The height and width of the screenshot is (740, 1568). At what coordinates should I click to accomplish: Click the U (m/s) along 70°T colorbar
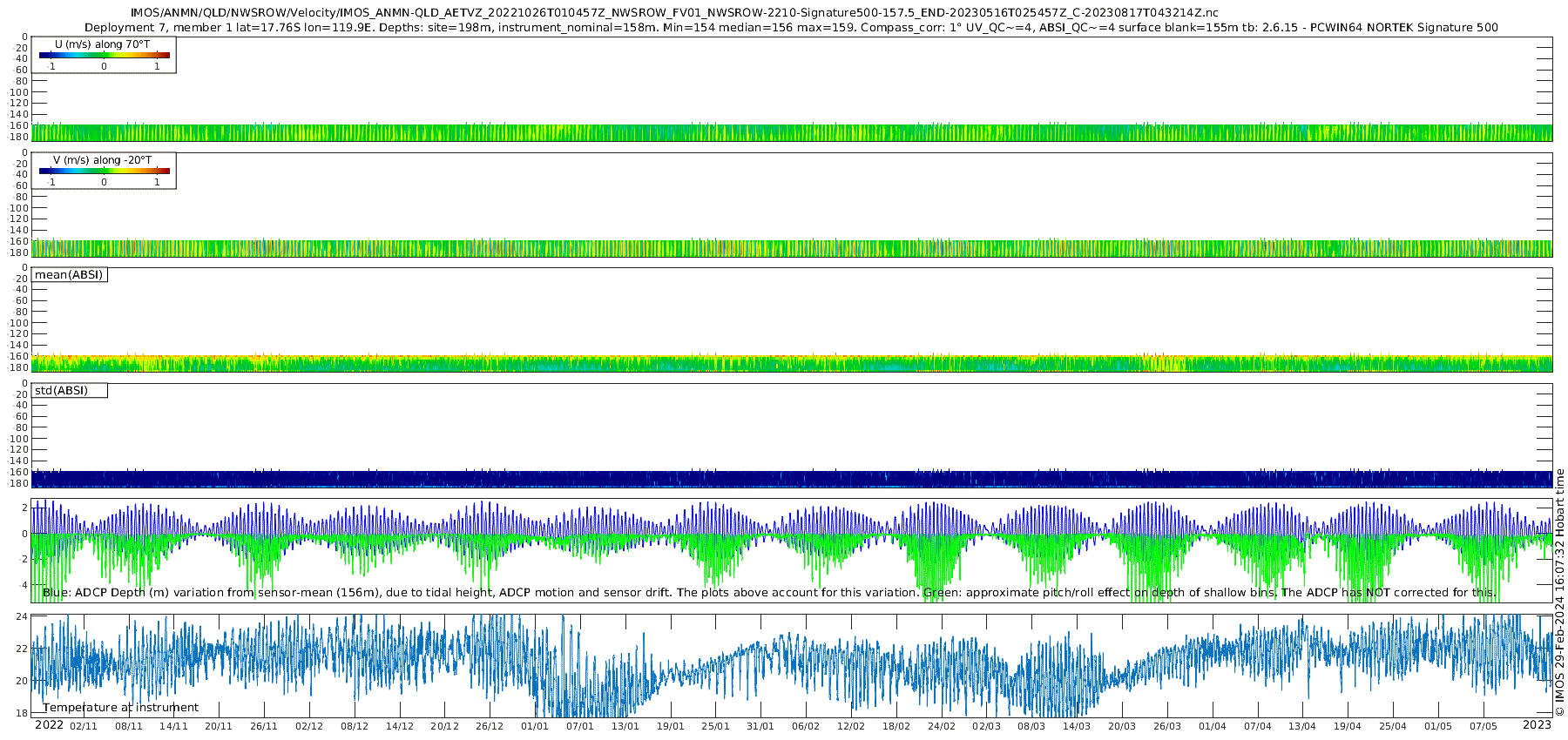point(105,55)
